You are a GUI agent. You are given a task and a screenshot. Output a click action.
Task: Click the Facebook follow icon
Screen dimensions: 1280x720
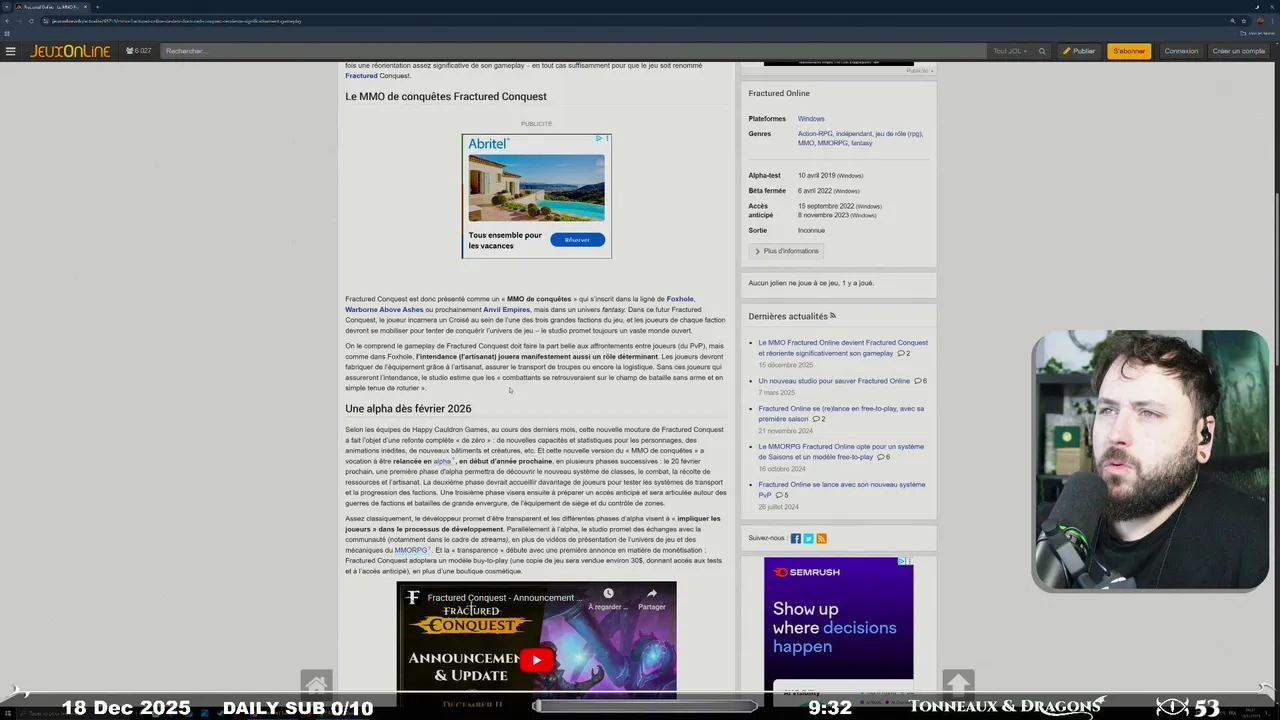[796, 538]
